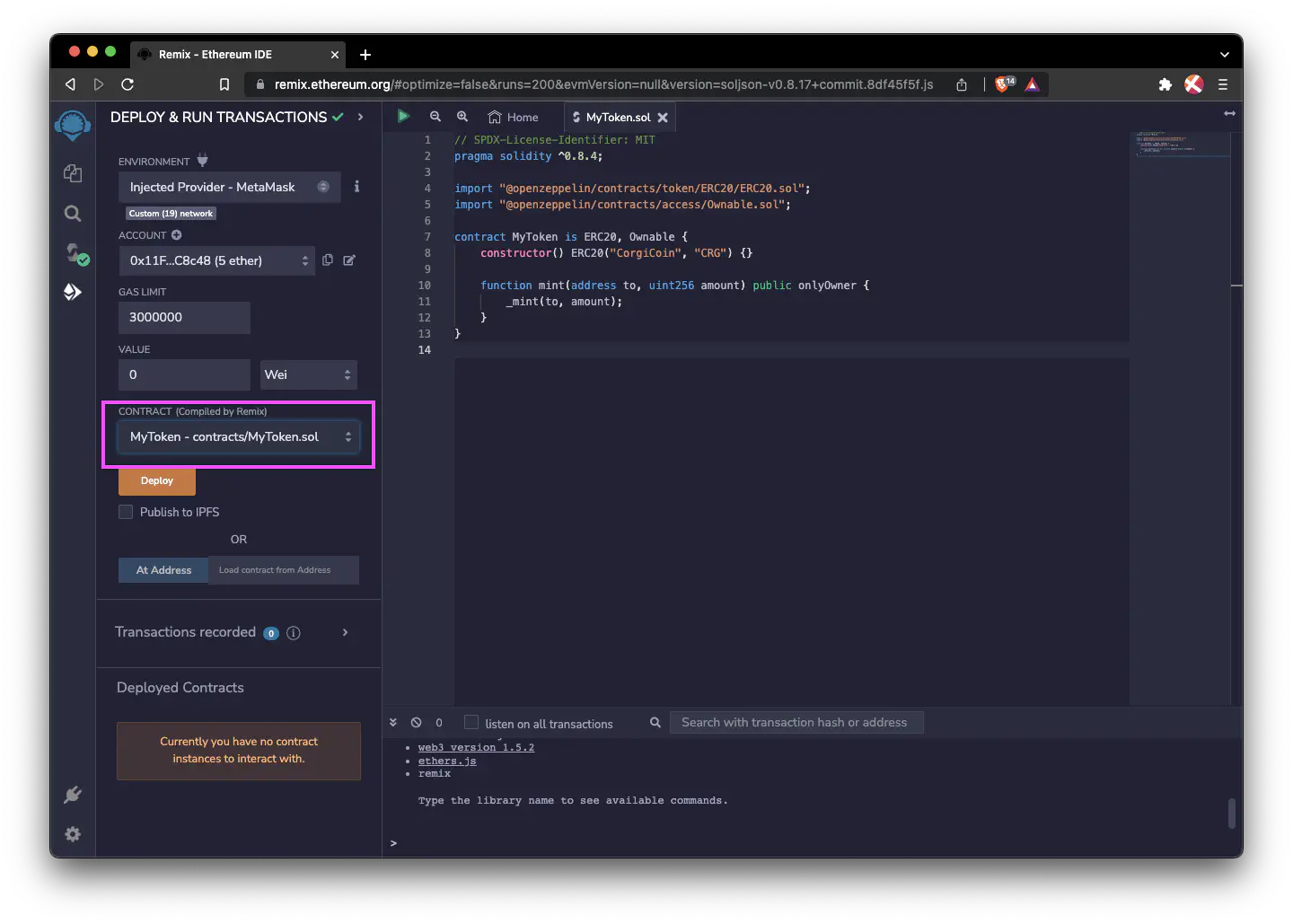Image resolution: width=1293 pixels, height=924 pixels.
Task: Click the zoom in magnifier icon
Action: click(462, 117)
